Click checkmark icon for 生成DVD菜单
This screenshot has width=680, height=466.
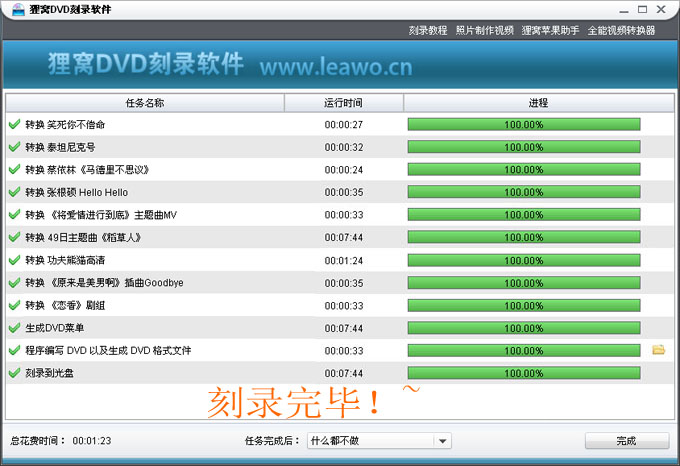[x=14, y=328]
